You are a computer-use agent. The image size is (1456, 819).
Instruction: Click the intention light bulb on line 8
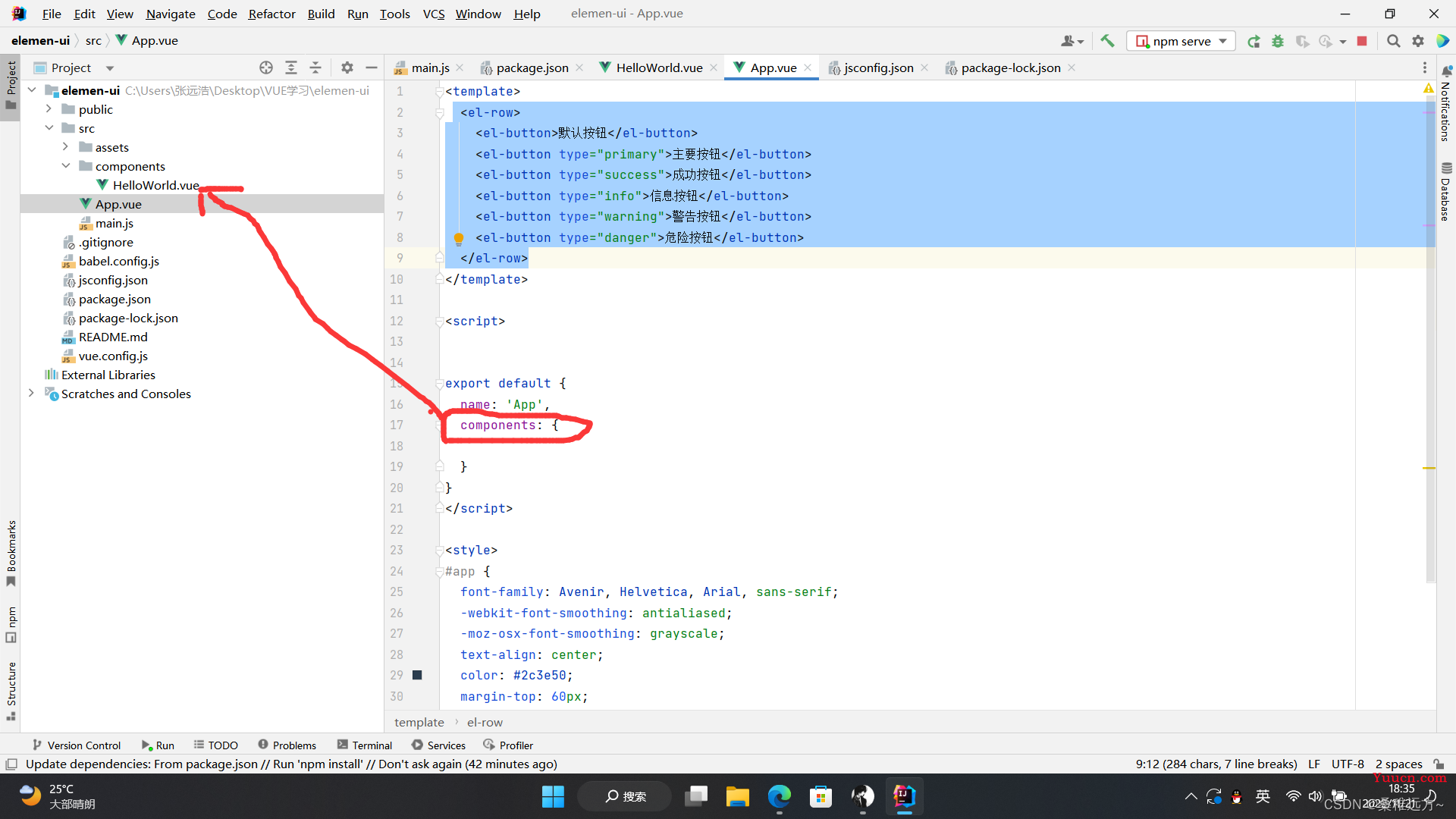click(x=459, y=239)
